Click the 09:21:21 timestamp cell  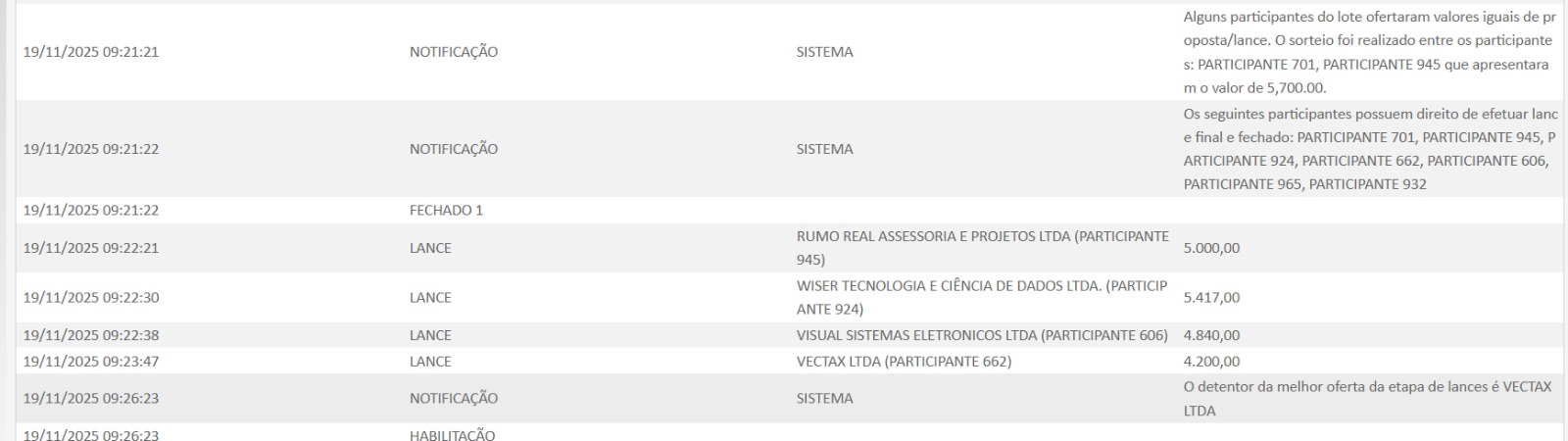(x=91, y=52)
